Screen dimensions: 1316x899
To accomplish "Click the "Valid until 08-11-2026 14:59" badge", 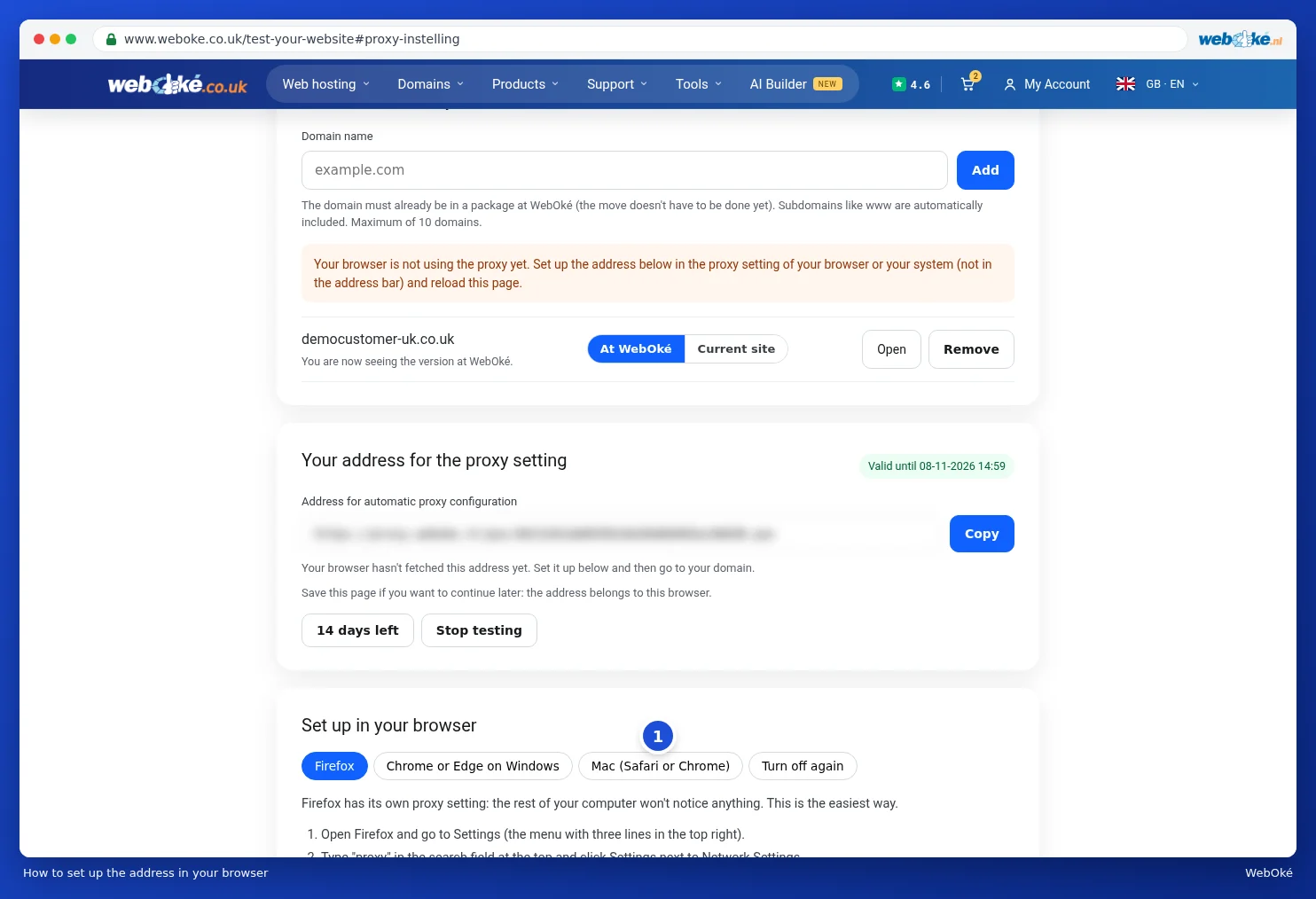I will [x=936, y=466].
